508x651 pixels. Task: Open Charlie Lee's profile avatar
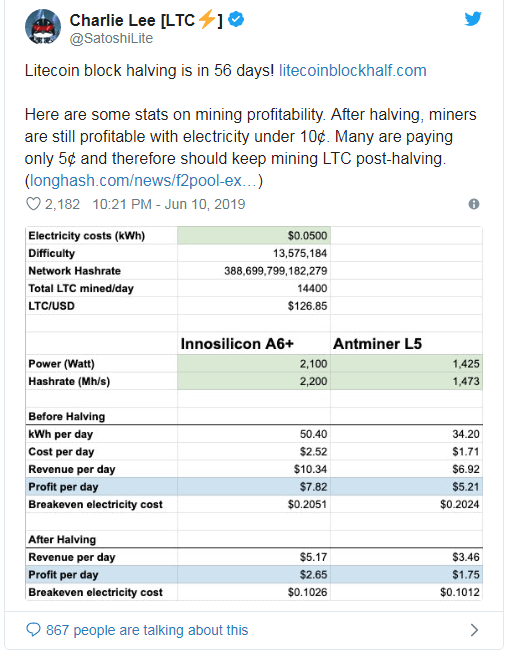pyautogui.click(x=43, y=27)
